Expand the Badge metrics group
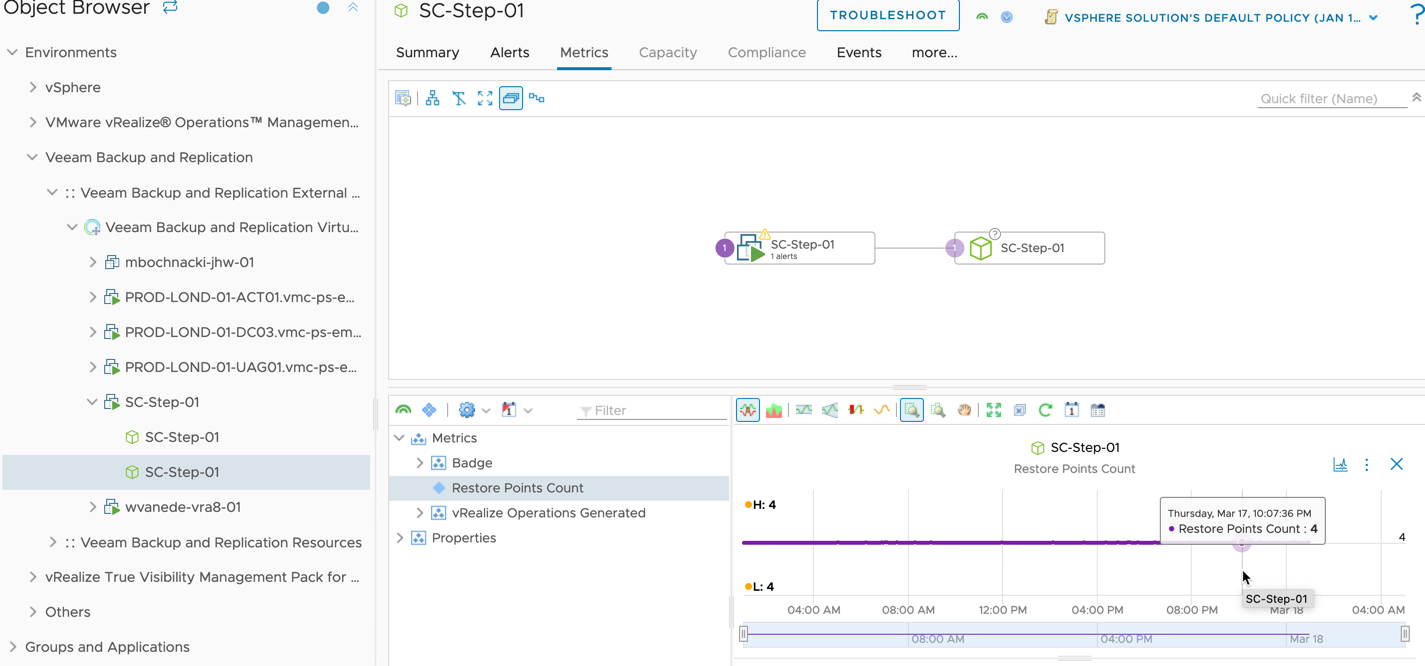The width and height of the screenshot is (1425, 666). [x=420, y=463]
